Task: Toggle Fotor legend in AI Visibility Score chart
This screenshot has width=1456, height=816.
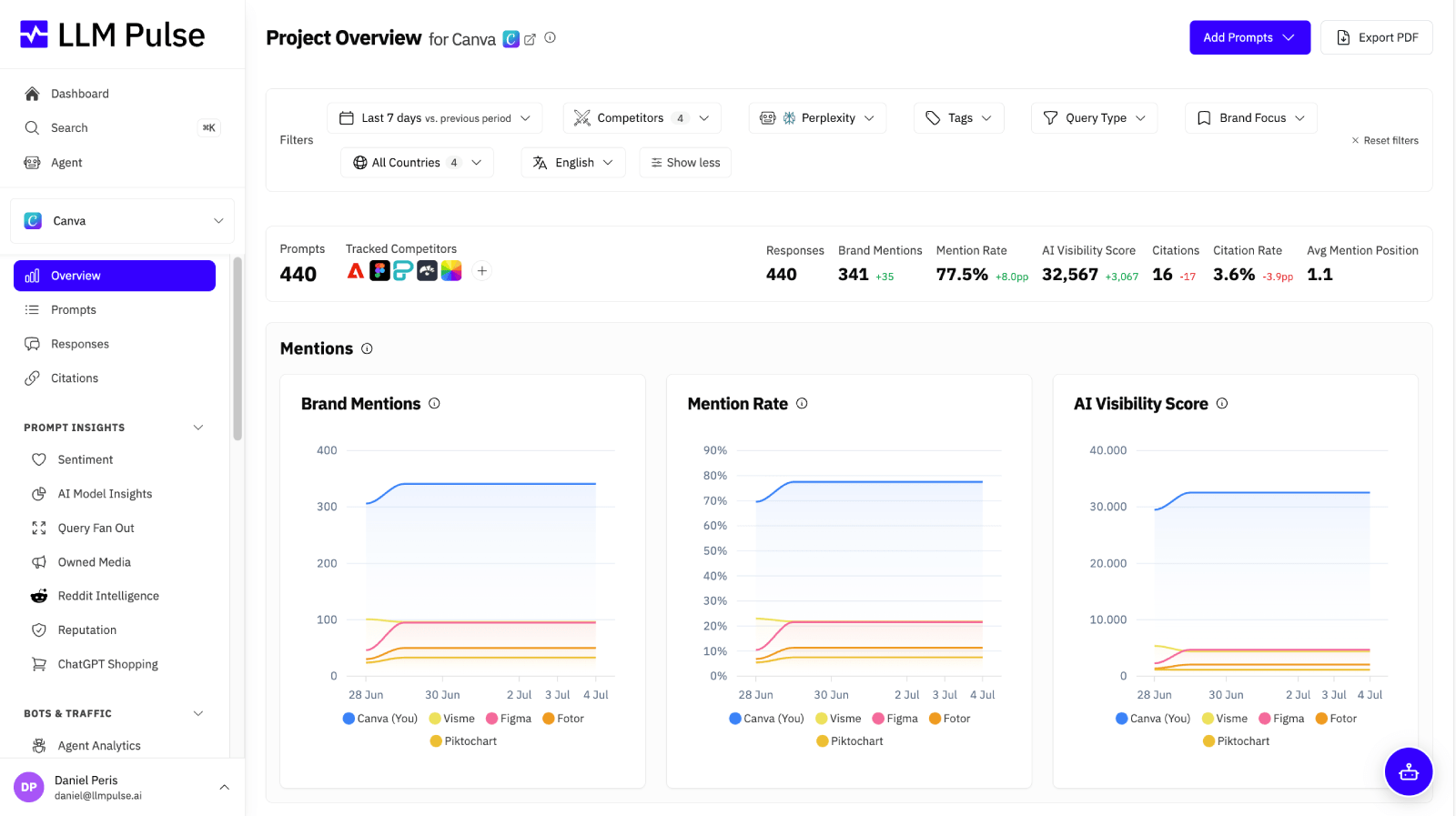Action: 1336,719
